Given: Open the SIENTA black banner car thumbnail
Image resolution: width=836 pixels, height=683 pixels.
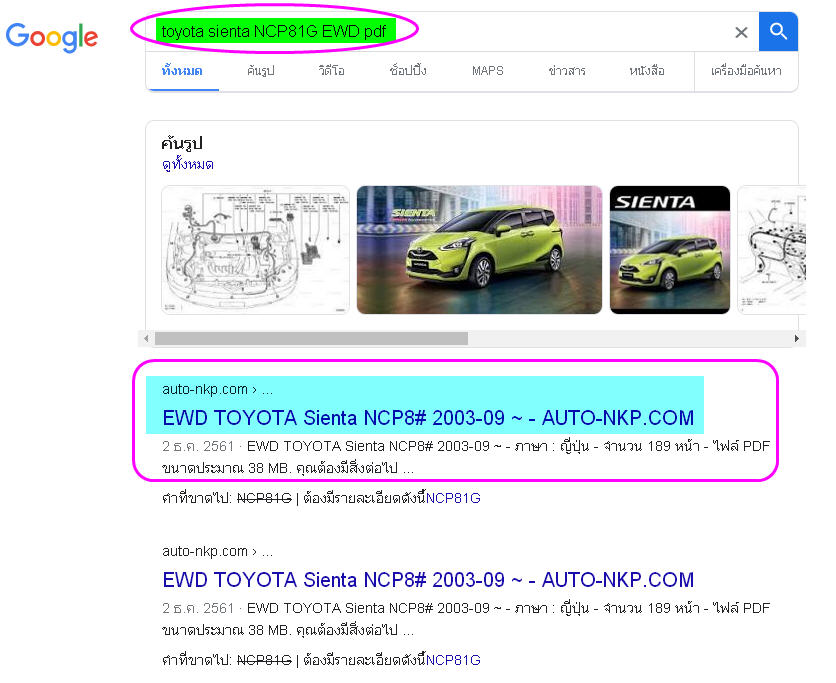Looking at the screenshot, I should click(670, 250).
